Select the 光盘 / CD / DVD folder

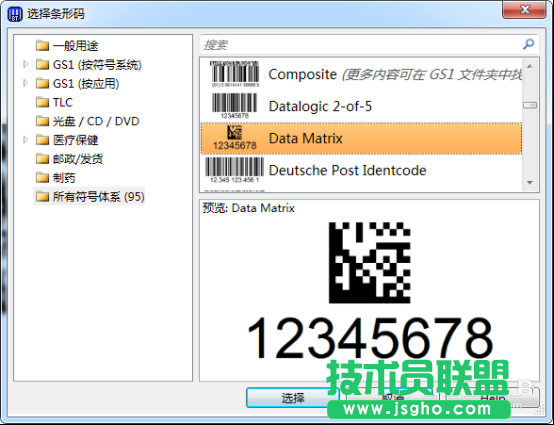click(88, 121)
